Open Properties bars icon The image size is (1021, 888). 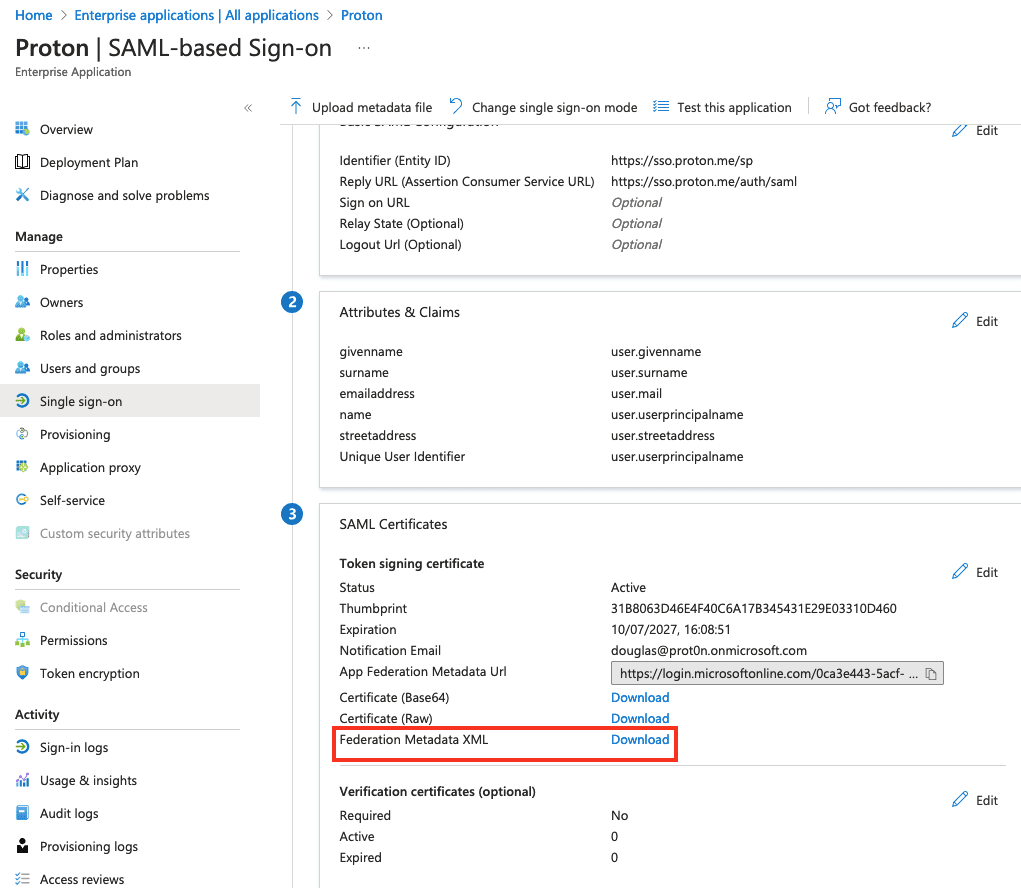[22, 269]
